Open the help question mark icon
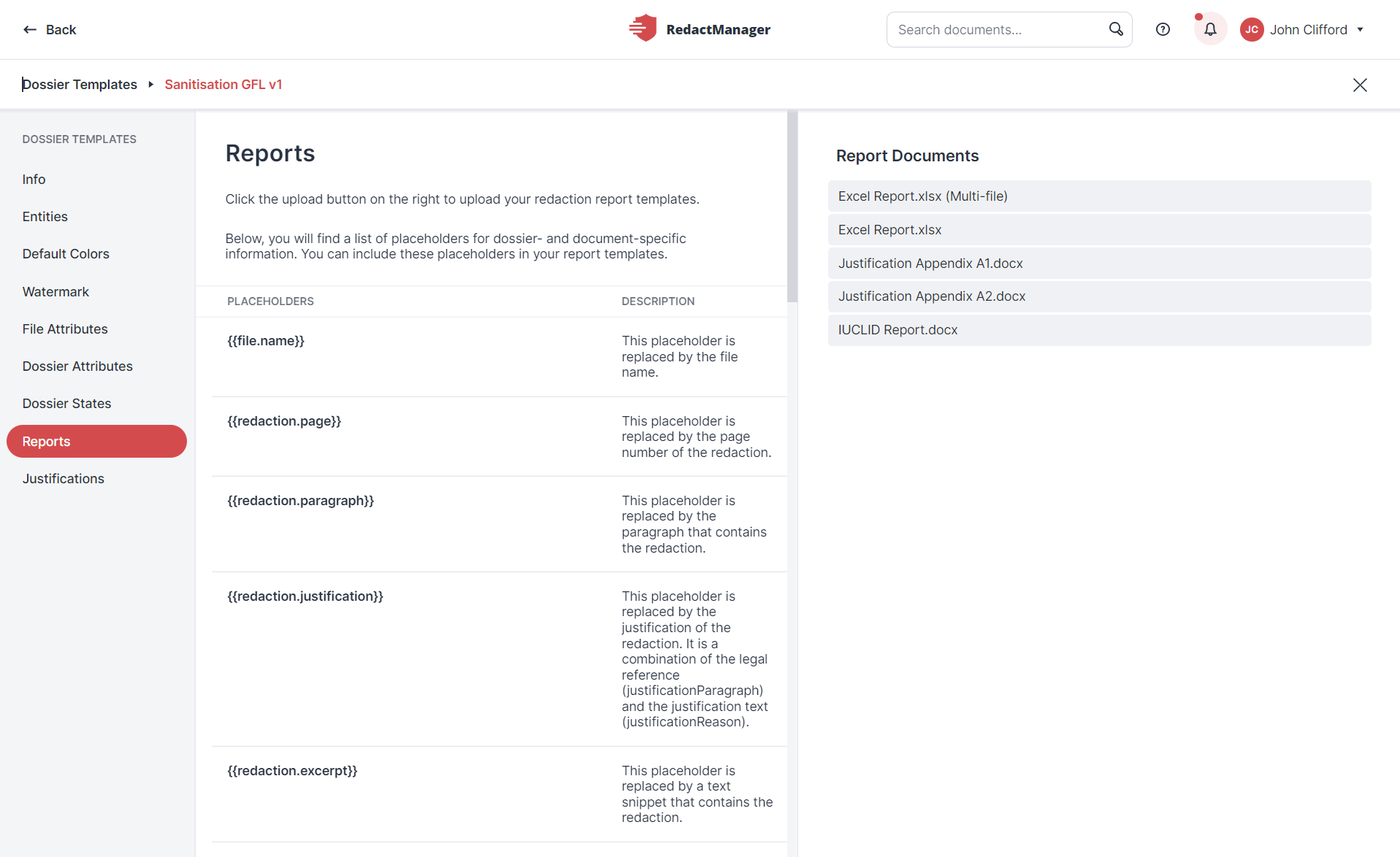The height and width of the screenshot is (857, 1400). [x=1163, y=29]
